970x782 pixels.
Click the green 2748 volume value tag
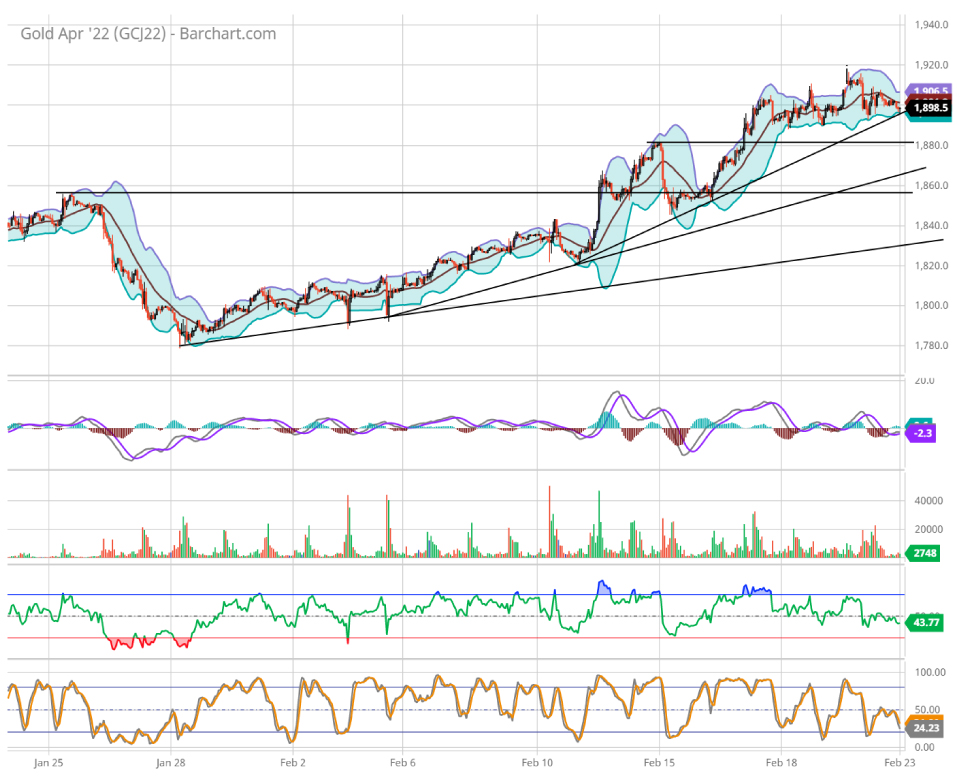[x=924, y=552]
